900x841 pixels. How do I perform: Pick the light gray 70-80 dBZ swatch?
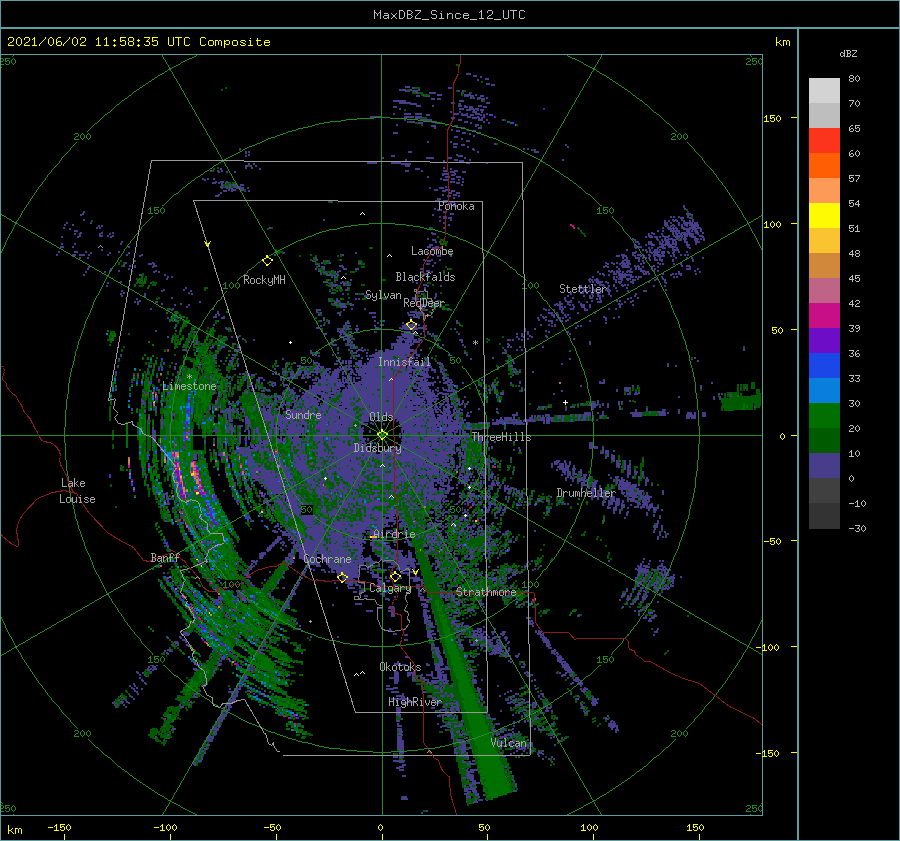coord(824,91)
